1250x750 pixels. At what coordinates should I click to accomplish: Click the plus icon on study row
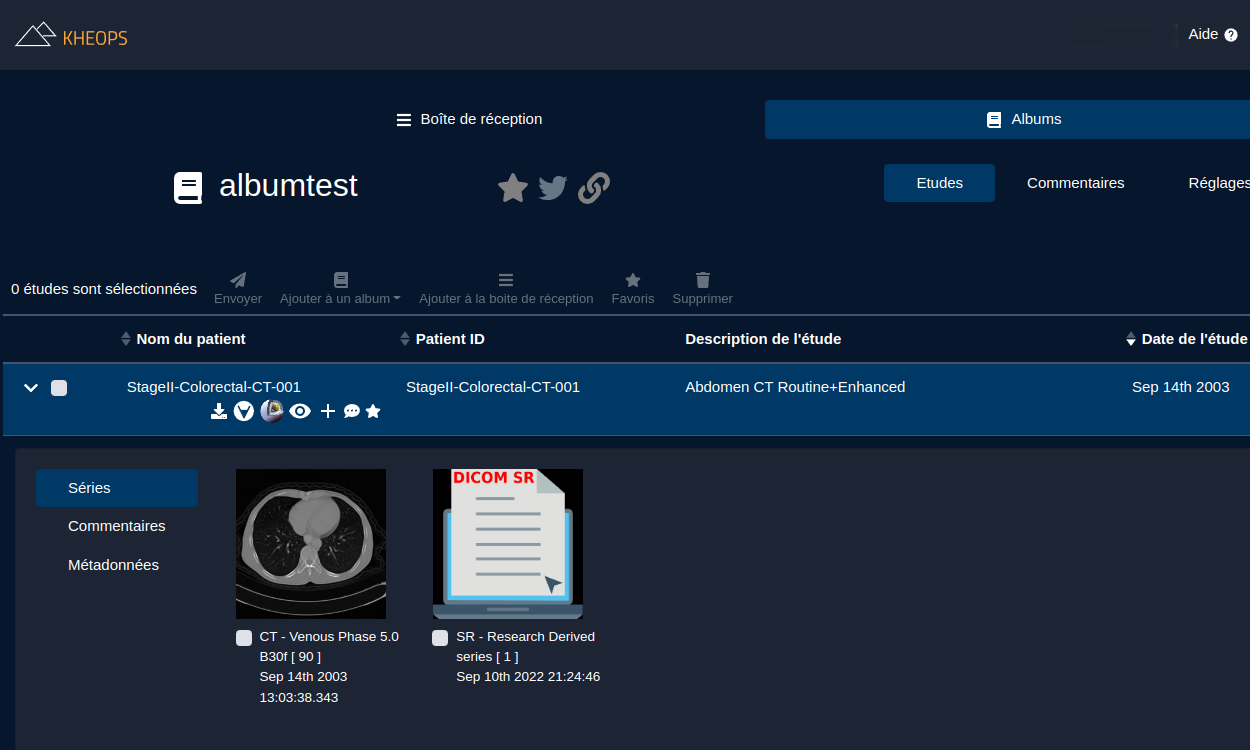(x=327, y=411)
